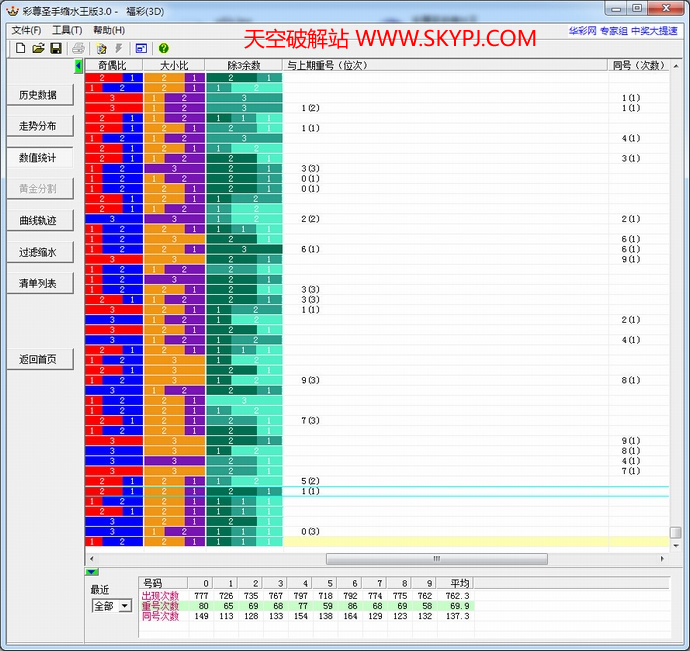Open the 文件(F) menu
The width and height of the screenshot is (690, 651).
[x=26, y=30]
